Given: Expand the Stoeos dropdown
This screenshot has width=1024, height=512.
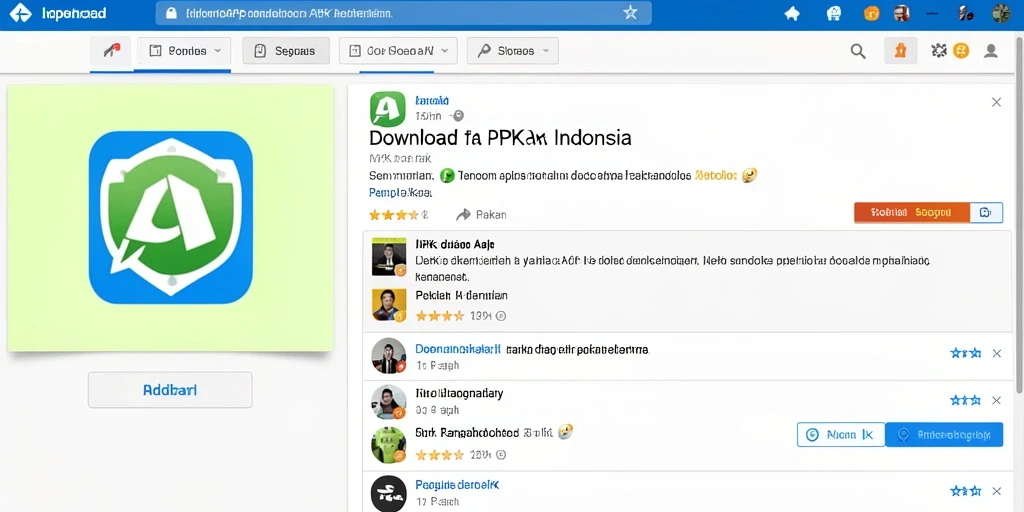Looking at the screenshot, I should click(x=513, y=51).
